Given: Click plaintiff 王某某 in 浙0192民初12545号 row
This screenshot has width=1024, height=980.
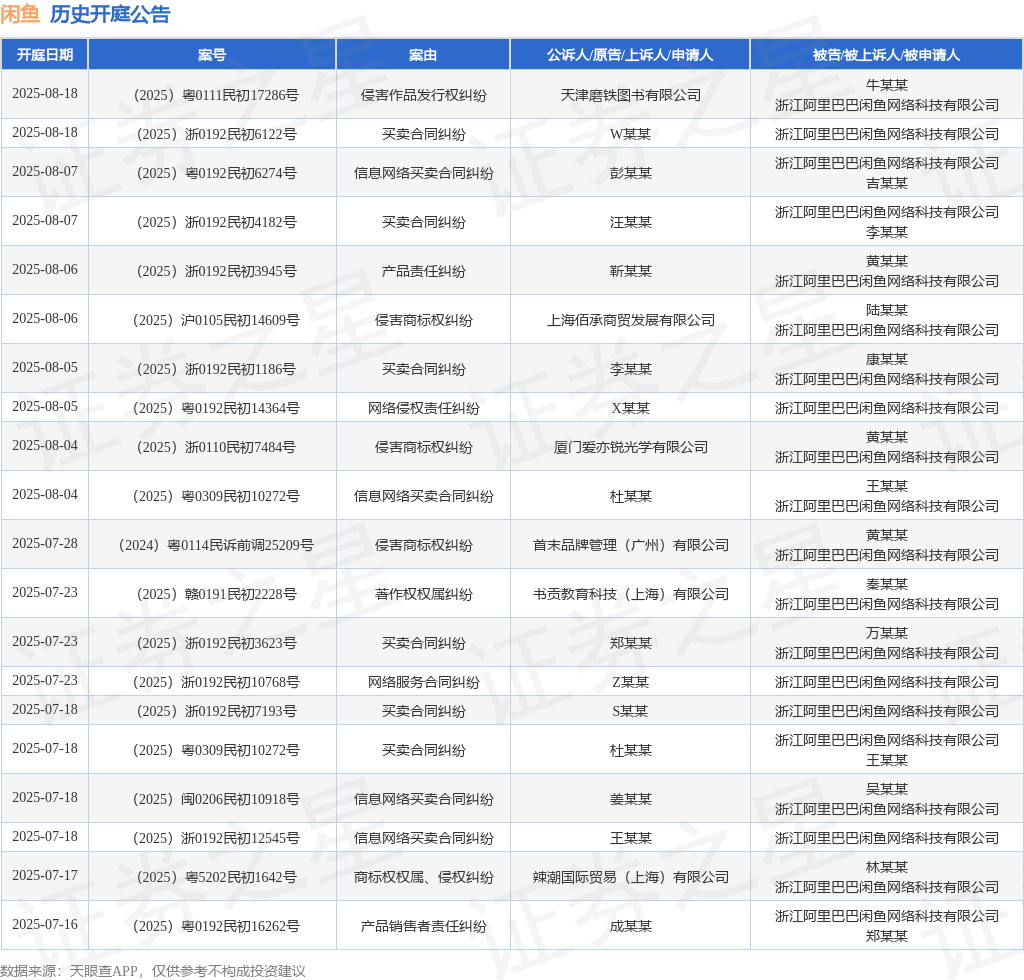Looking at the screenshot, I should (630, 839).
